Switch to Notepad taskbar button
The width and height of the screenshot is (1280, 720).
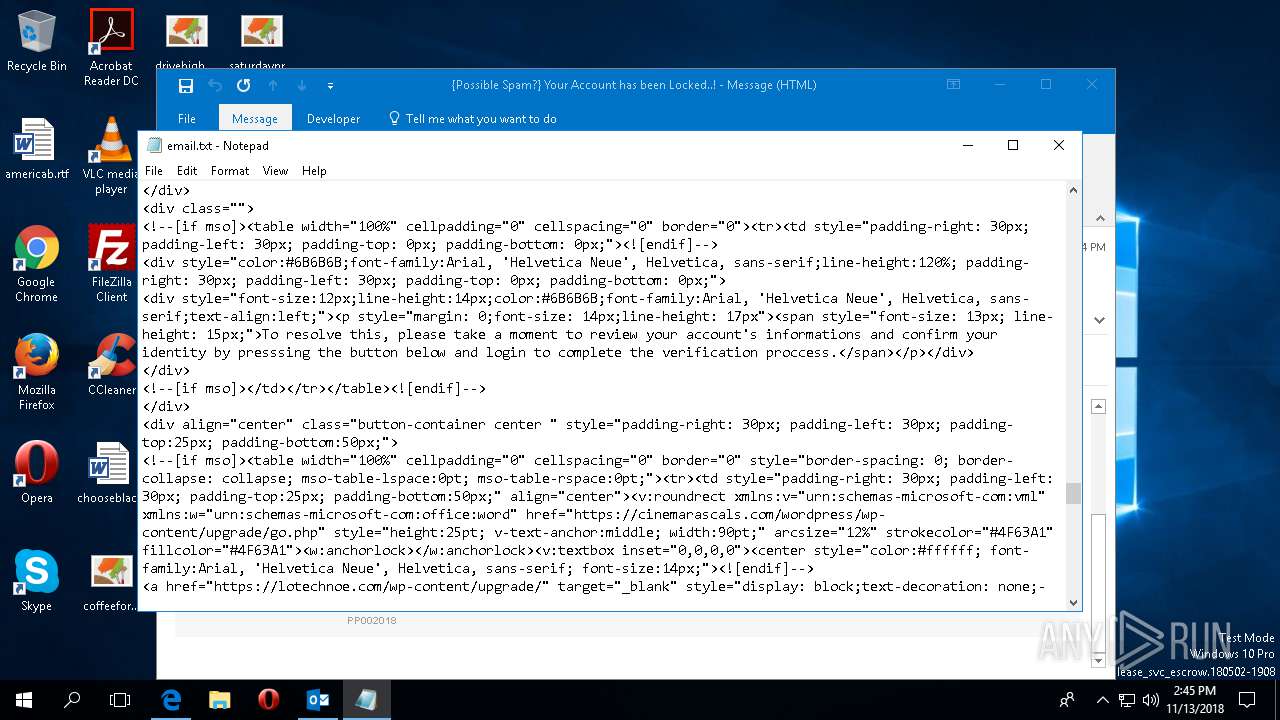point(366,699)
